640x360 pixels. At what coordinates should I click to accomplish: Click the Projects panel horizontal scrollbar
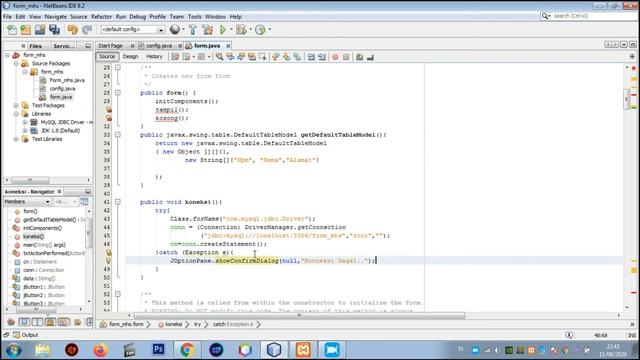pos(30,180)
